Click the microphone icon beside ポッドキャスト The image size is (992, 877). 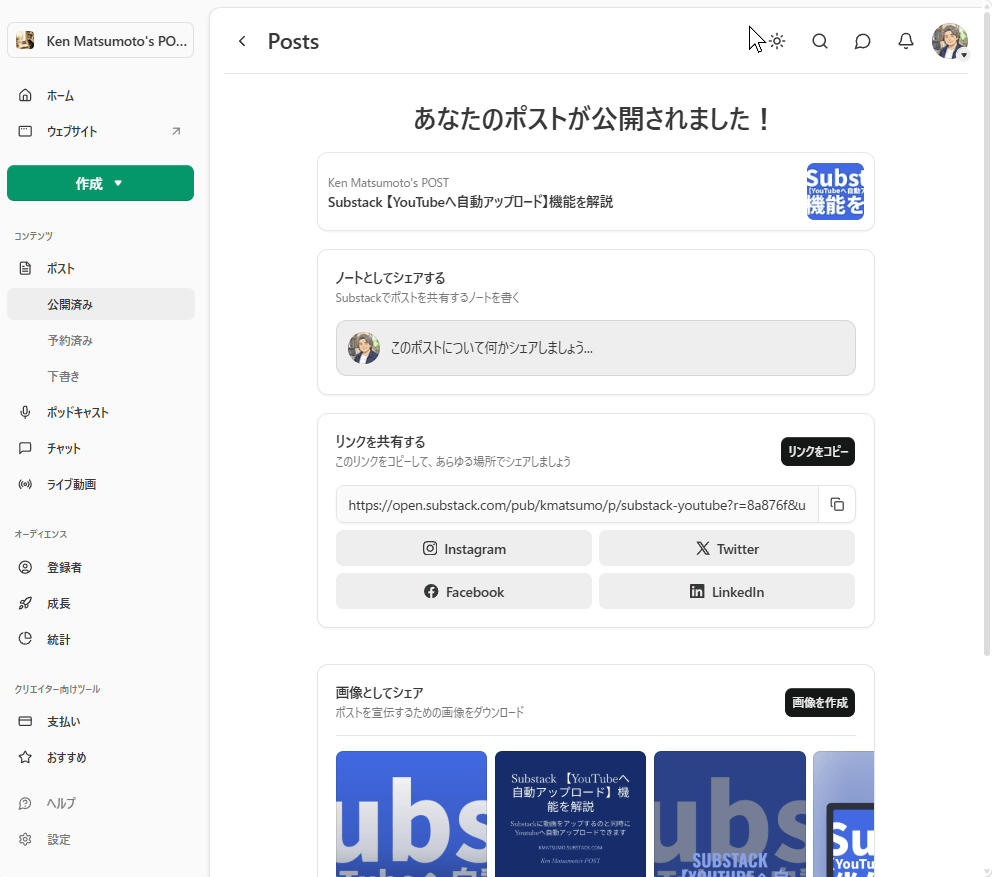(25, 413)
